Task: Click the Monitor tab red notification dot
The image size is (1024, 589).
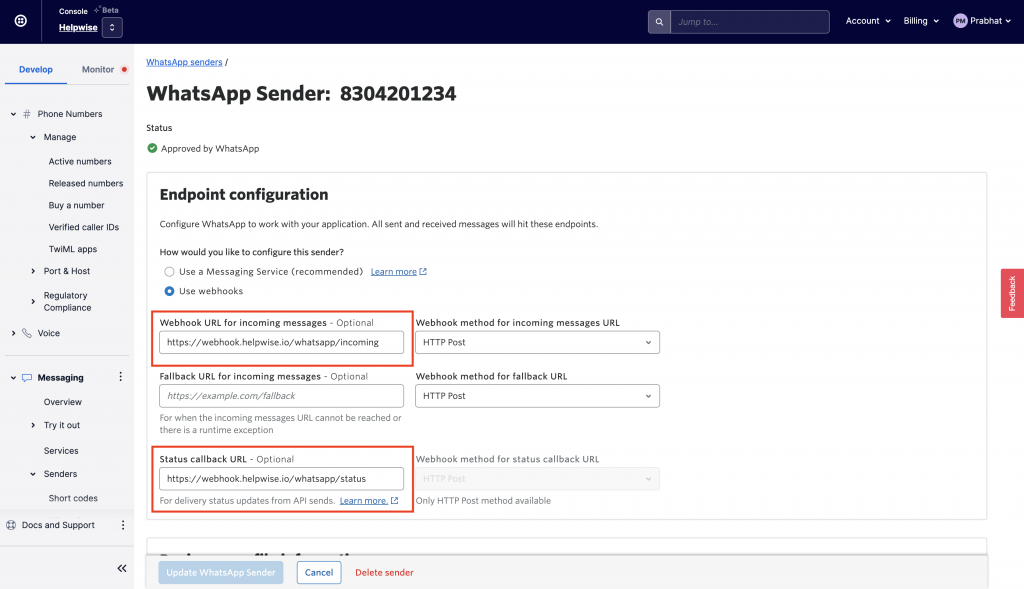Action: coord(124,69)
